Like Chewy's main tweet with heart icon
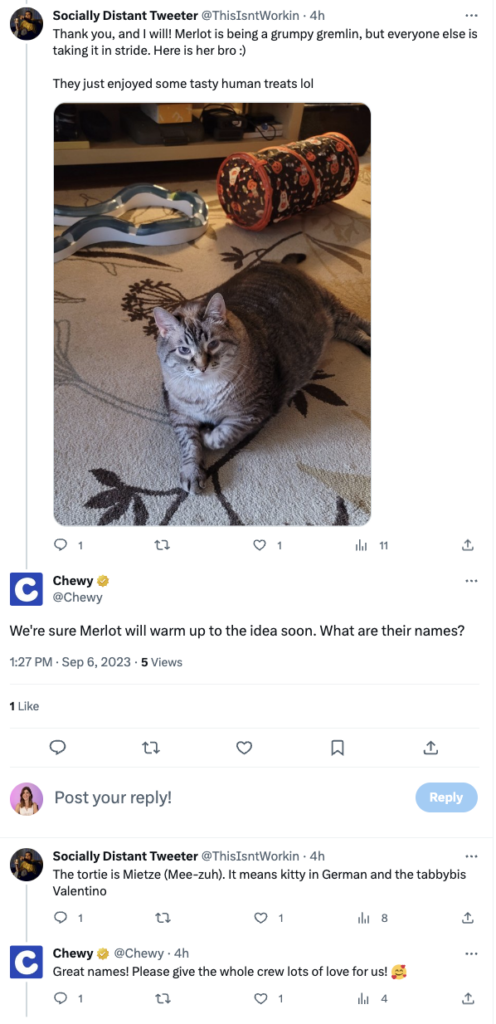 [244, 747]
